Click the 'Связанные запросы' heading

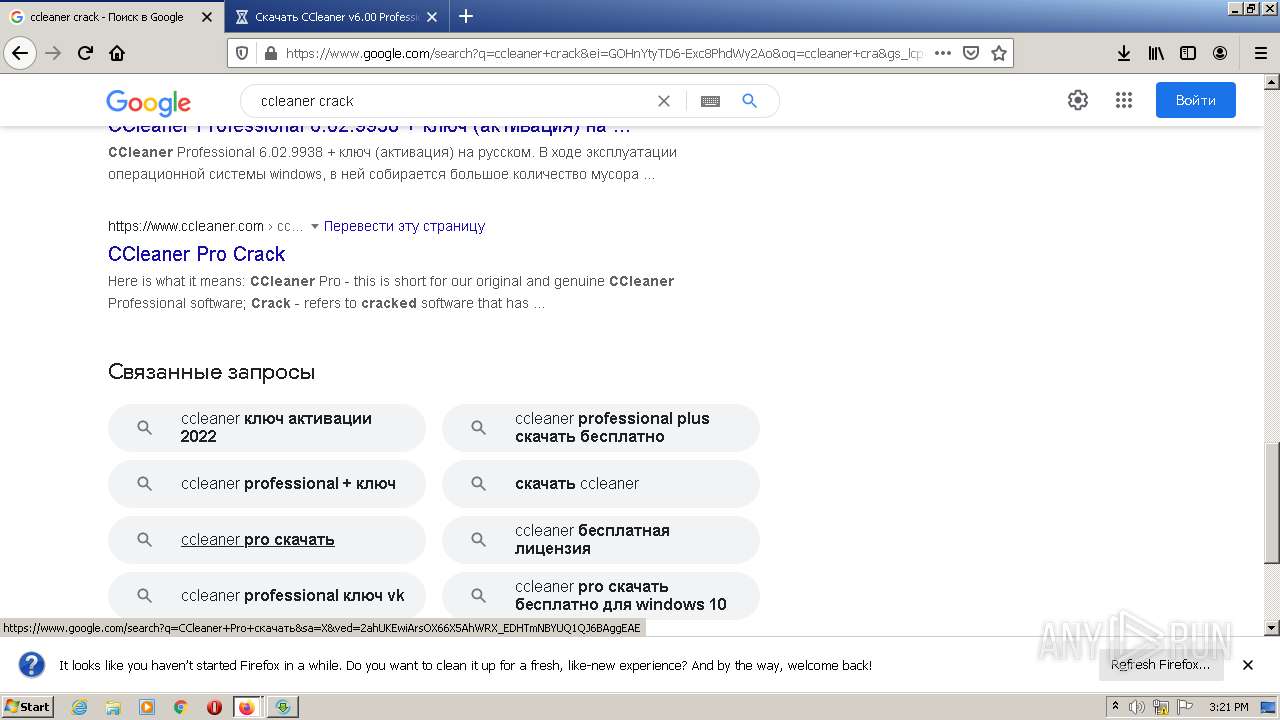(x=212, y=372)
